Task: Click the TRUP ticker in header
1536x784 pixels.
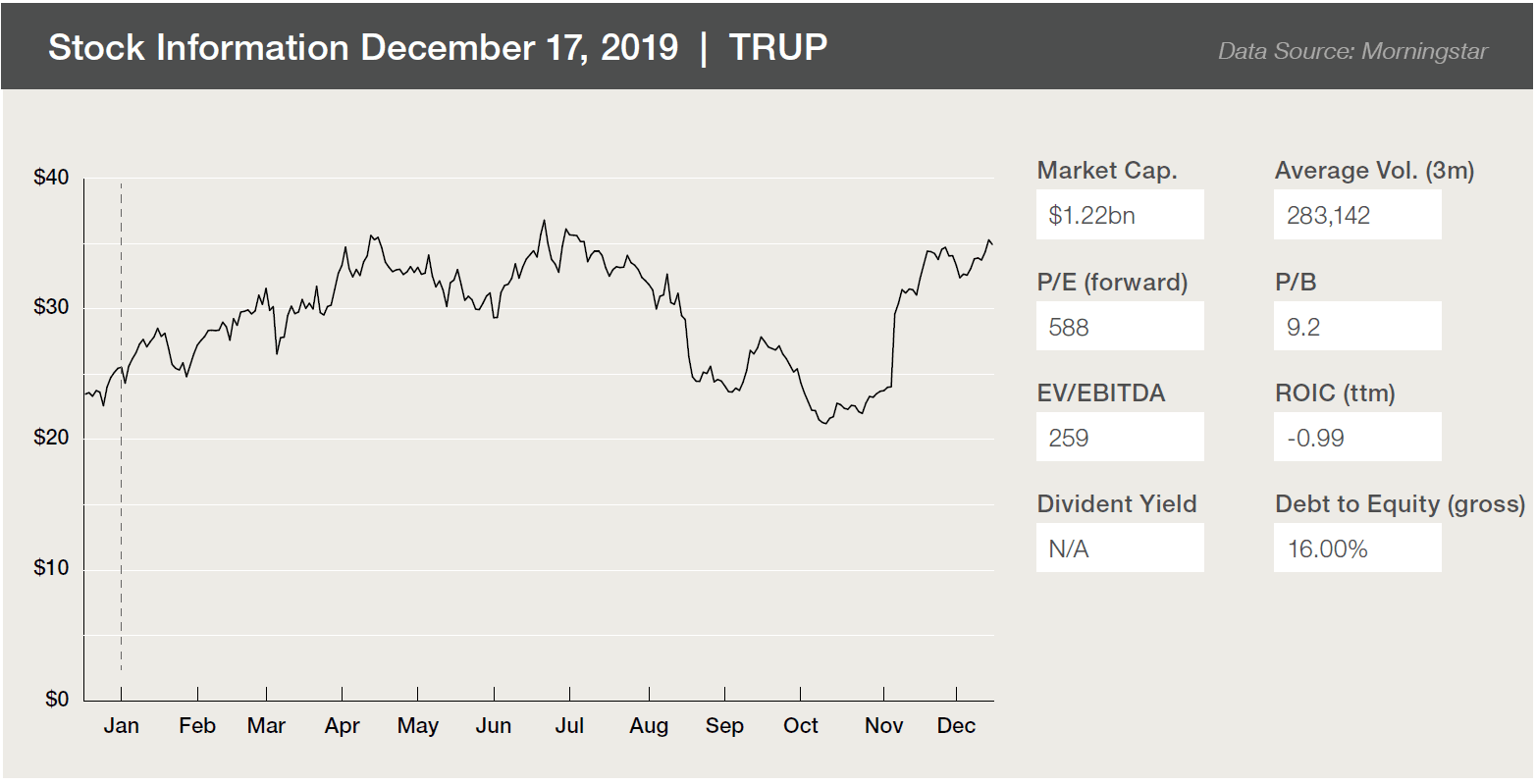Action: (778, 47)
